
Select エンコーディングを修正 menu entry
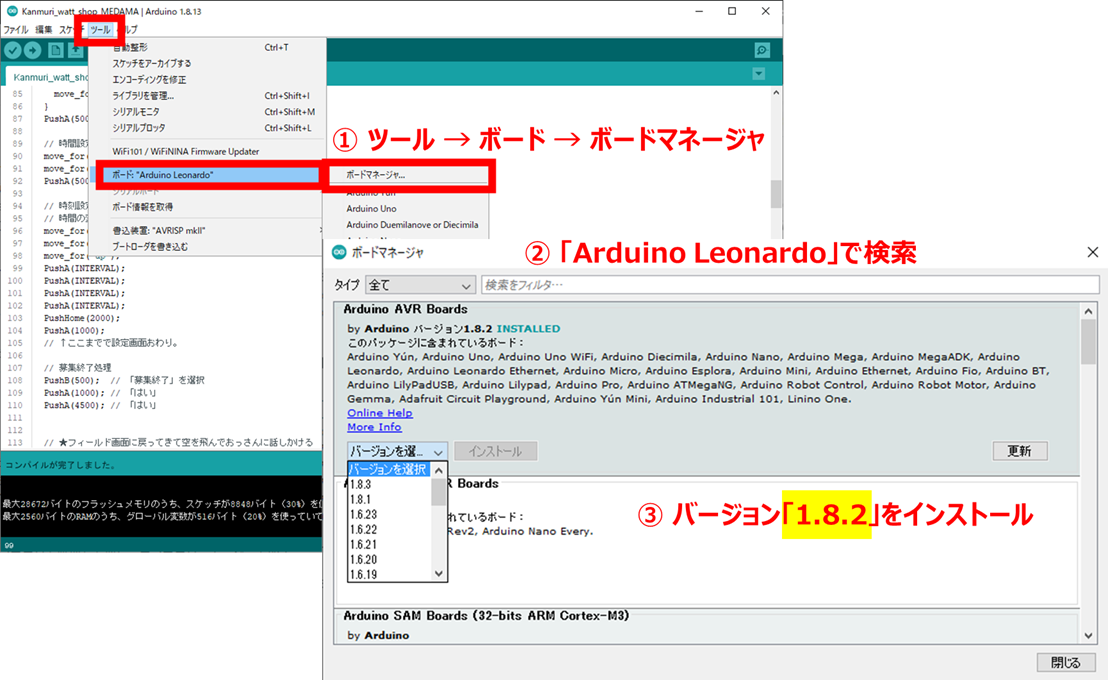207,80
